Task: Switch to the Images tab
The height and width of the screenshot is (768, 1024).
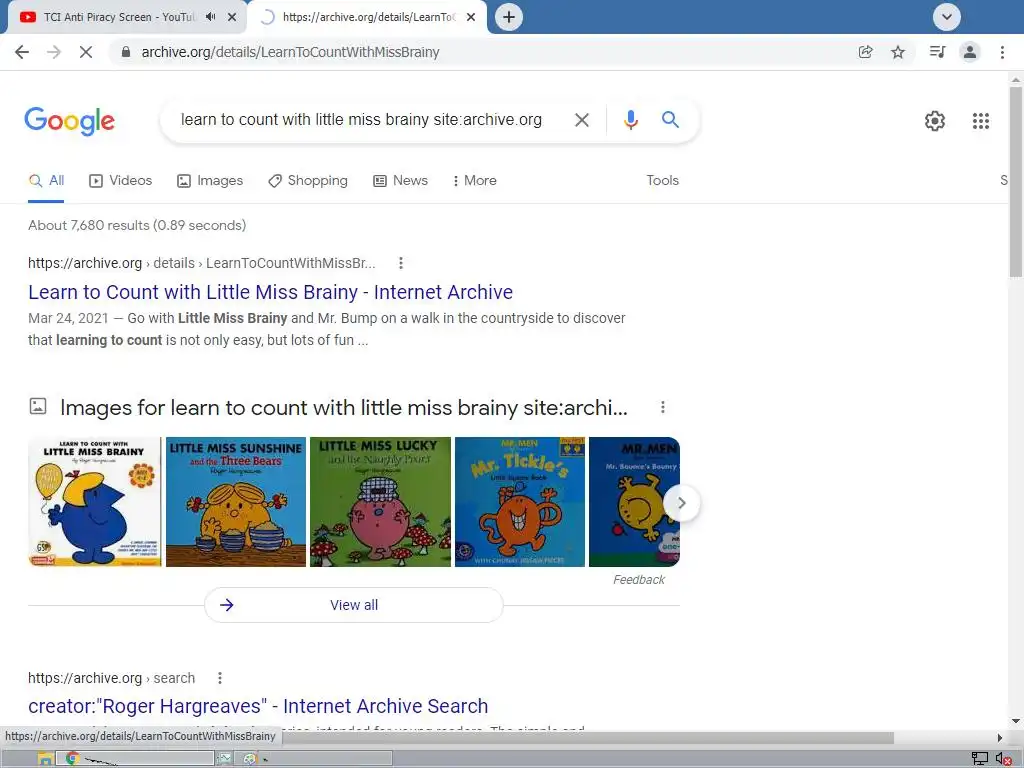Action: pos(210,181)
